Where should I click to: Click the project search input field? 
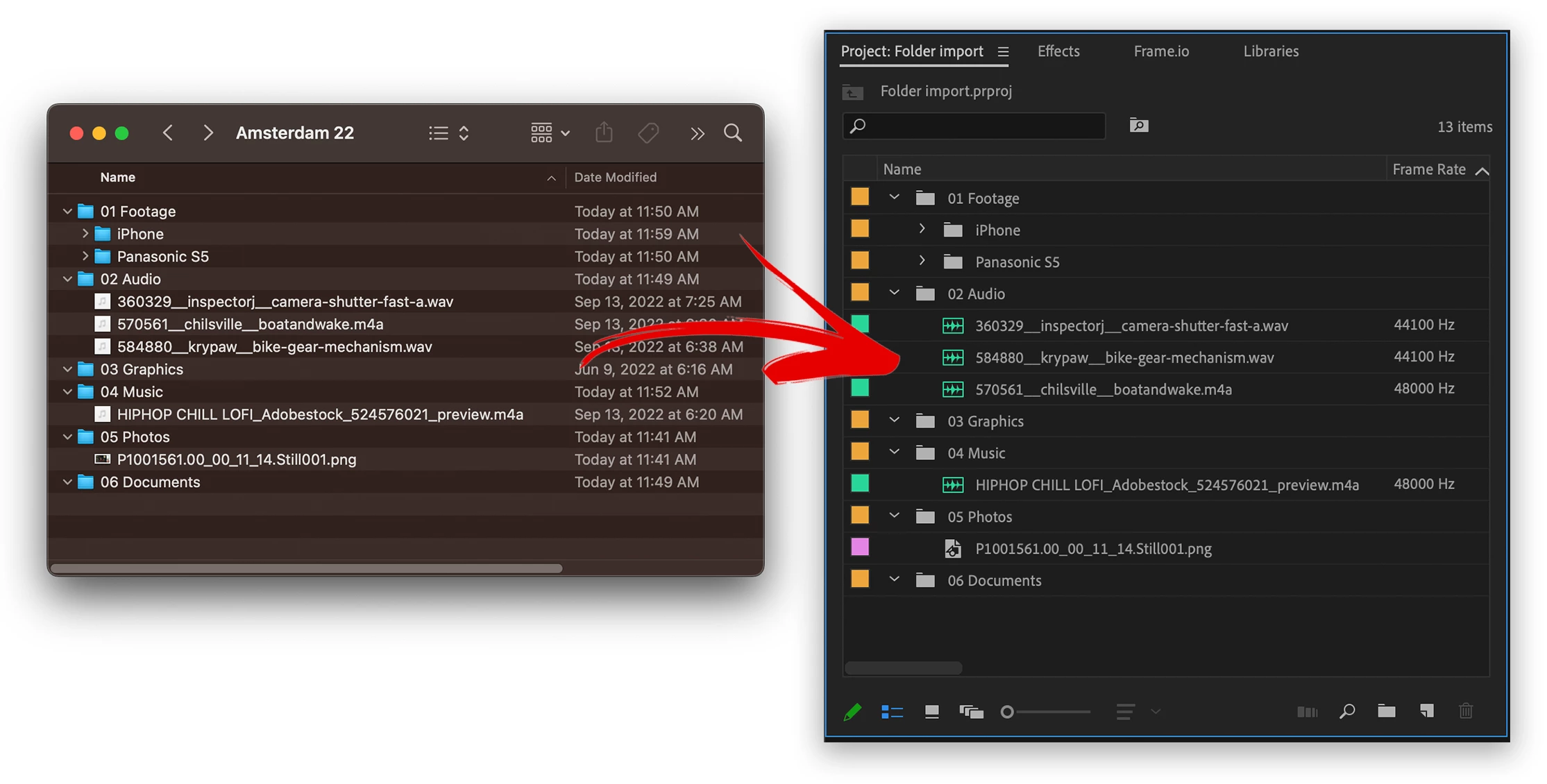[975, 126]
